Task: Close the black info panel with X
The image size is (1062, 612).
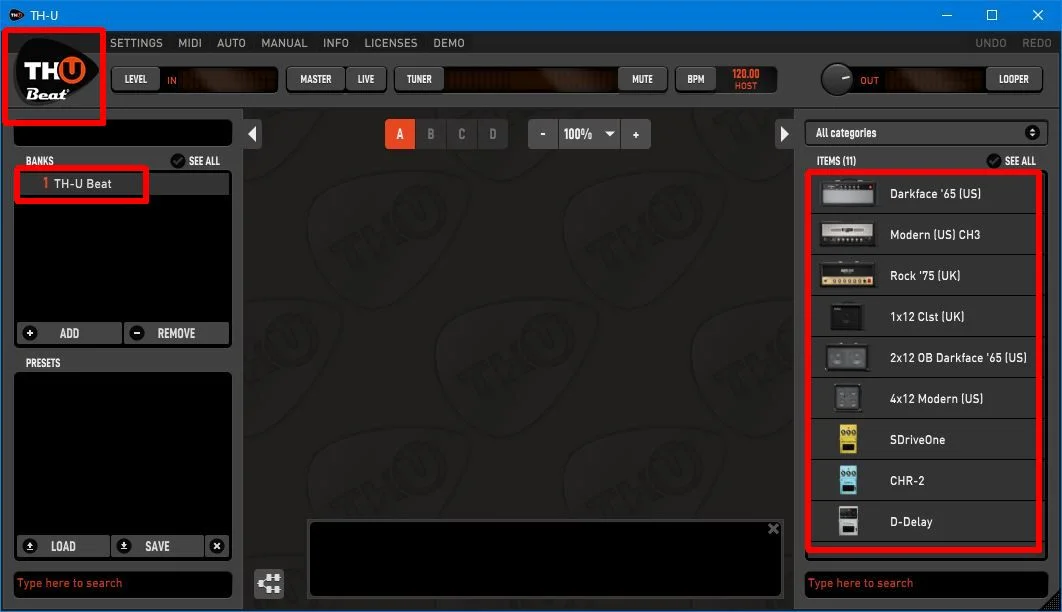Action: click(773, 529)
